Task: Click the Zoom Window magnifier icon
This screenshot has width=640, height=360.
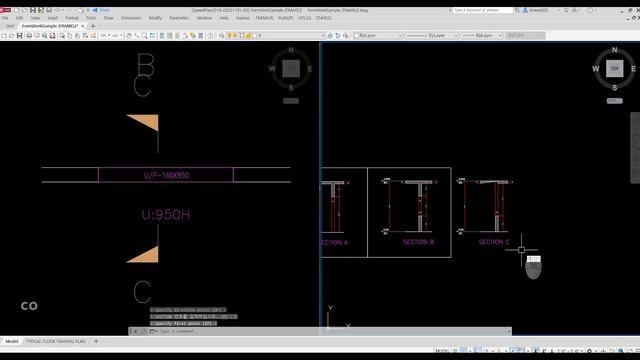Action: tap(144, 36)
